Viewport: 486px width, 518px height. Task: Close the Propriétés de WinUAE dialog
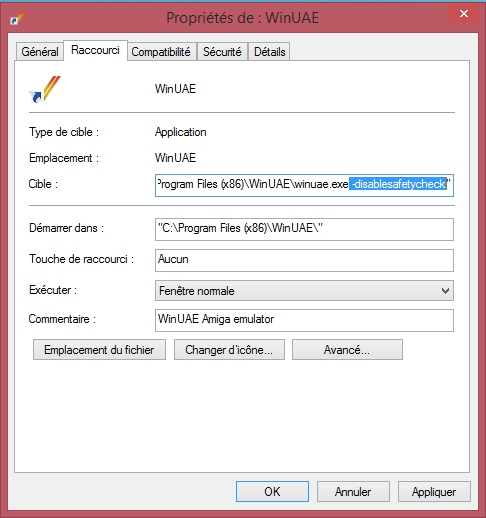[464, 14]
